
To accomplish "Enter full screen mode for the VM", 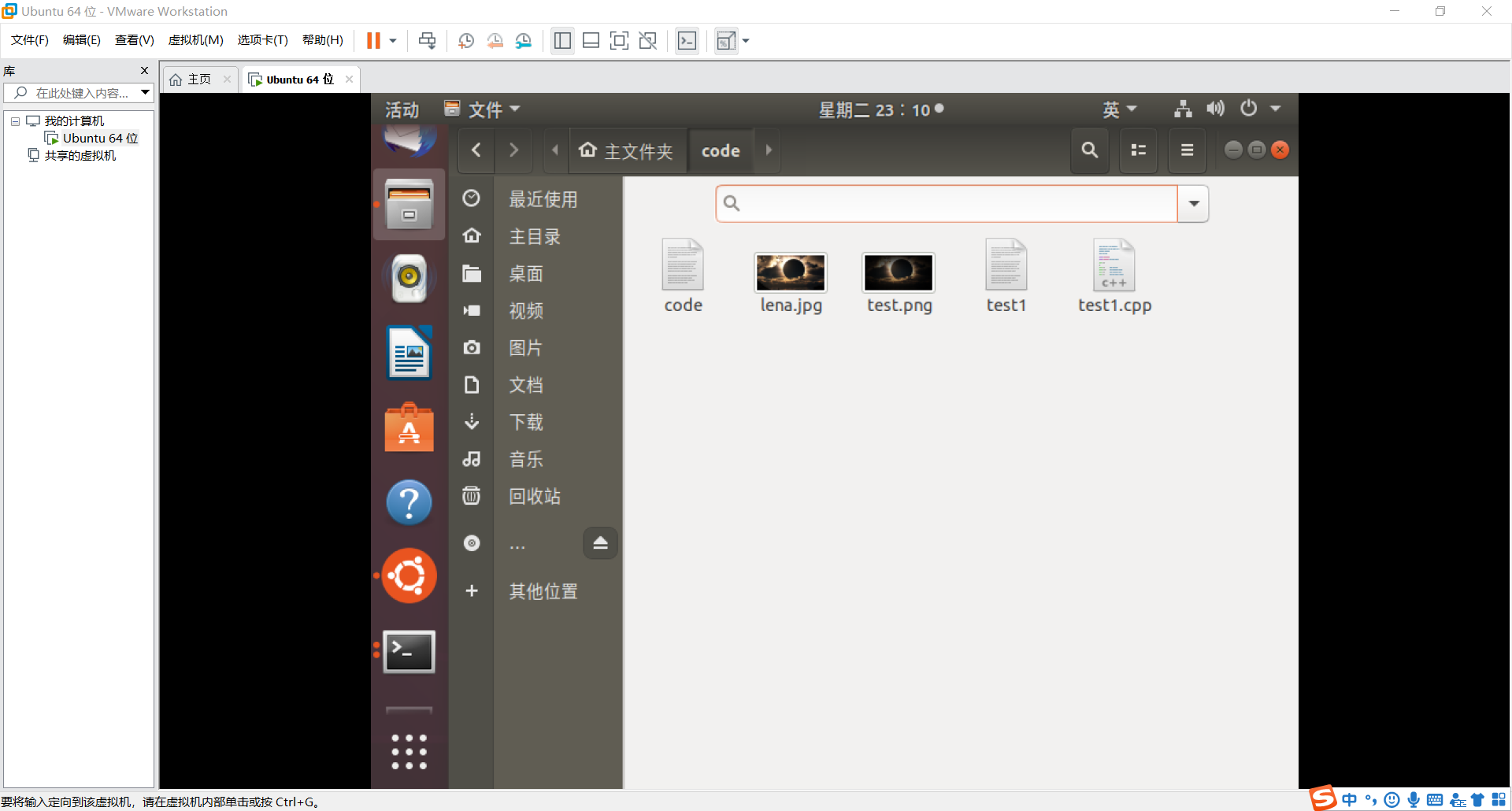I will pyautogui.click(x=620, y=40).
